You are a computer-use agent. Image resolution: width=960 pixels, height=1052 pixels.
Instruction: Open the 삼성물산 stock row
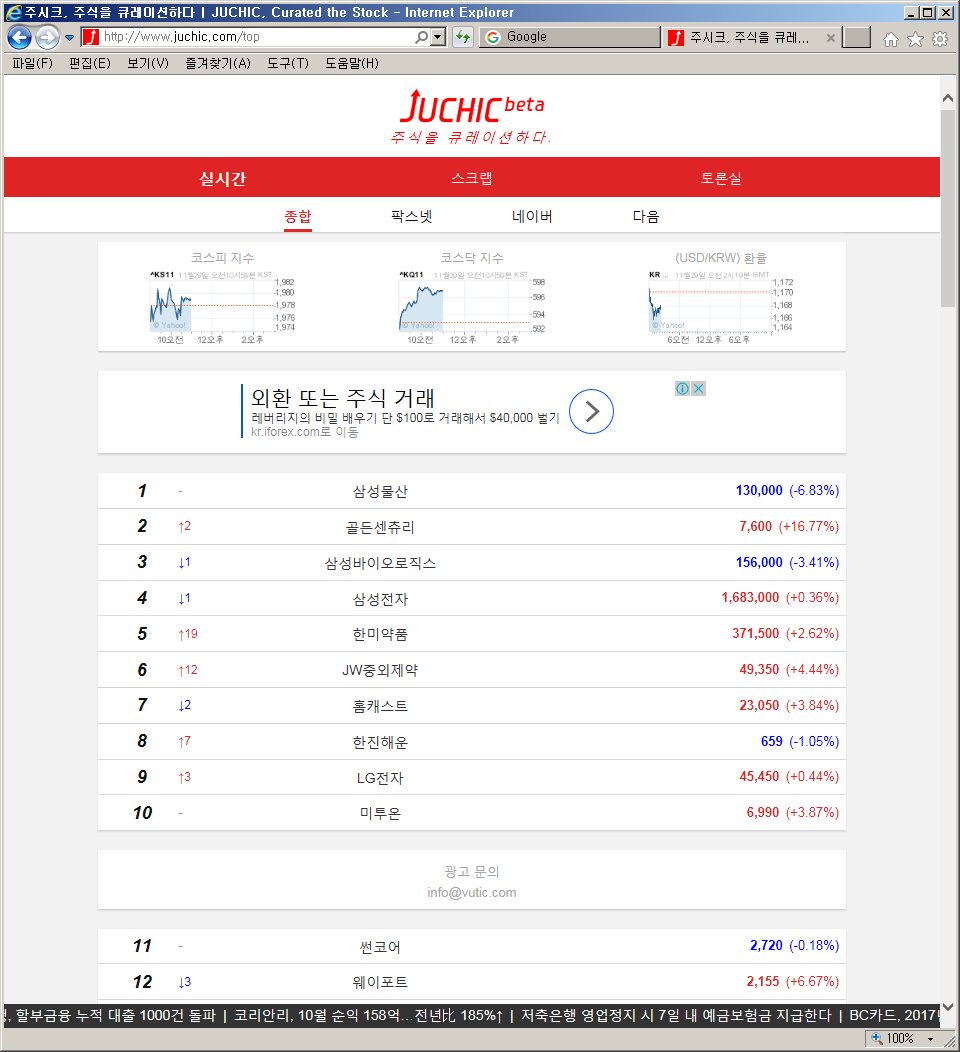coord(472,491)
